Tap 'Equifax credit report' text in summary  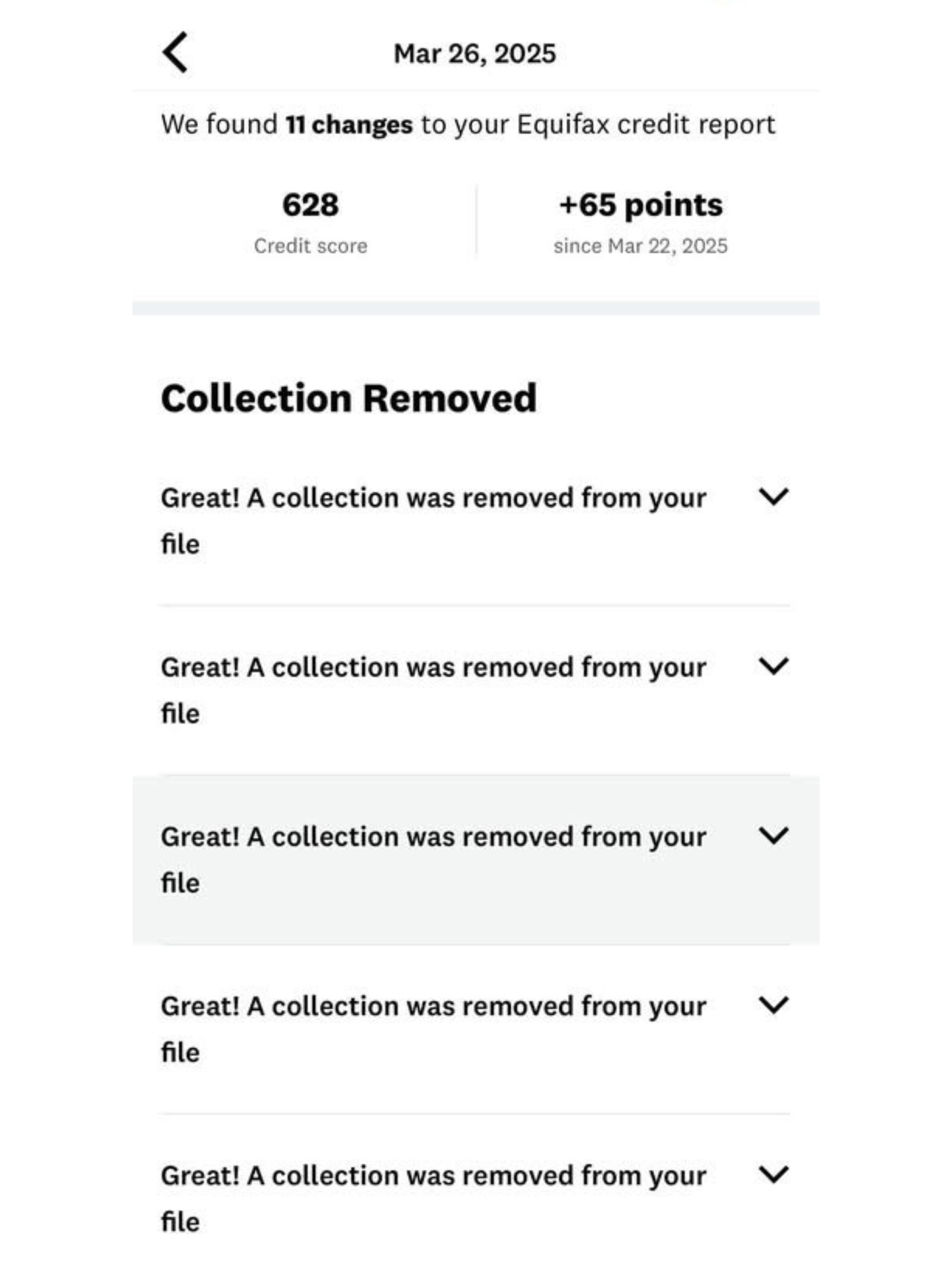[646, 125]
